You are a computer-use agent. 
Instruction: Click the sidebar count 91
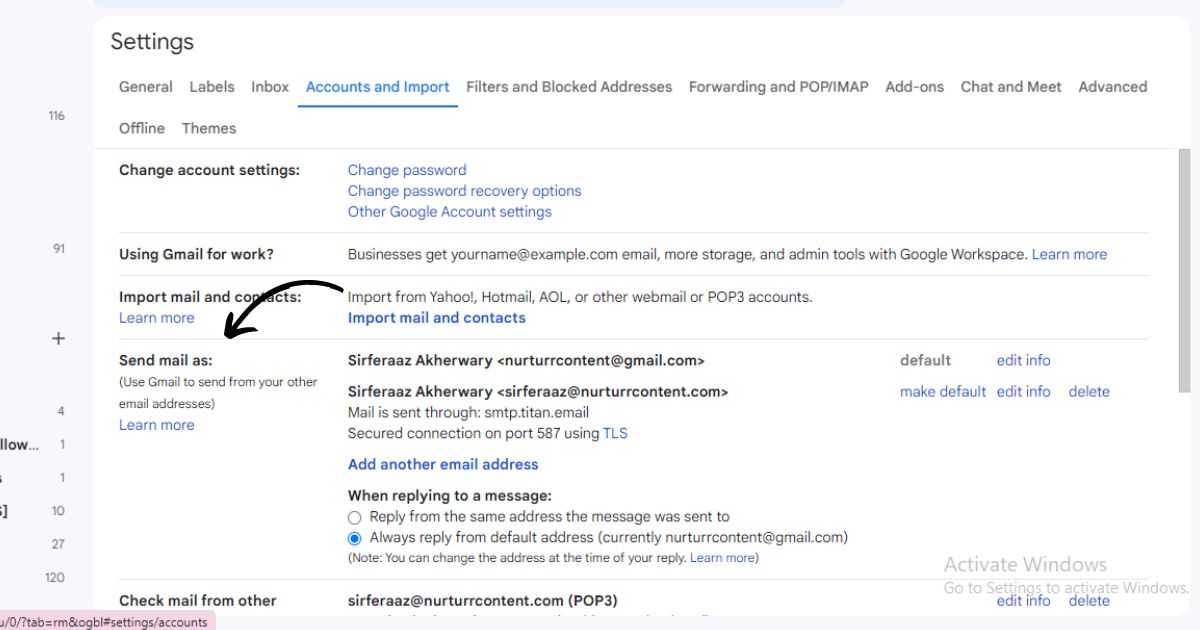(x=59, y=249)
